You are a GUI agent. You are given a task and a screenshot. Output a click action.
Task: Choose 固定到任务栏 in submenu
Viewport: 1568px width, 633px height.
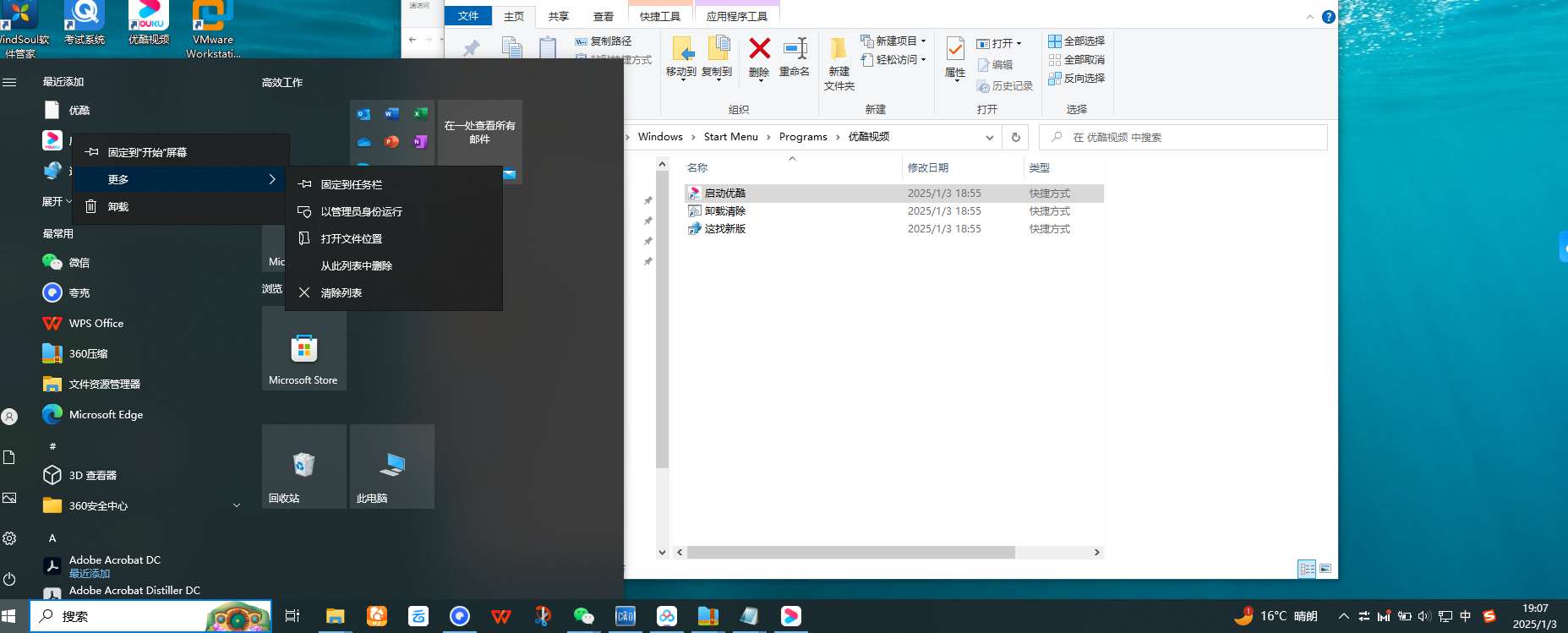coord(394,184)
